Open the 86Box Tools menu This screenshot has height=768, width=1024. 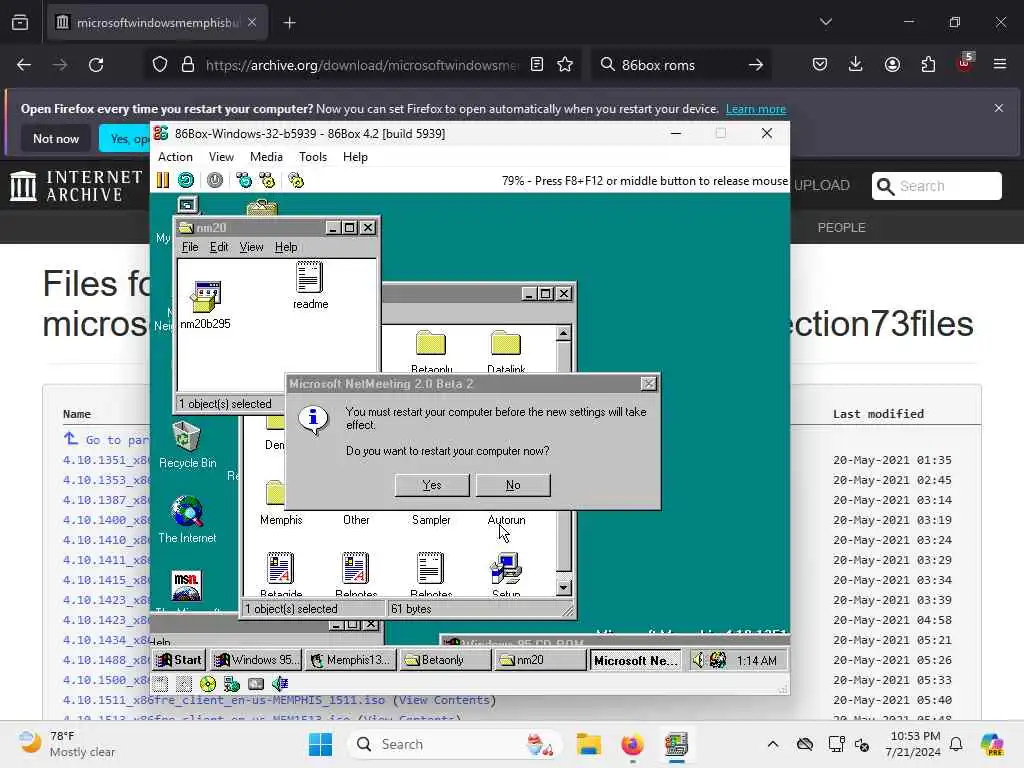click(313, 157)
